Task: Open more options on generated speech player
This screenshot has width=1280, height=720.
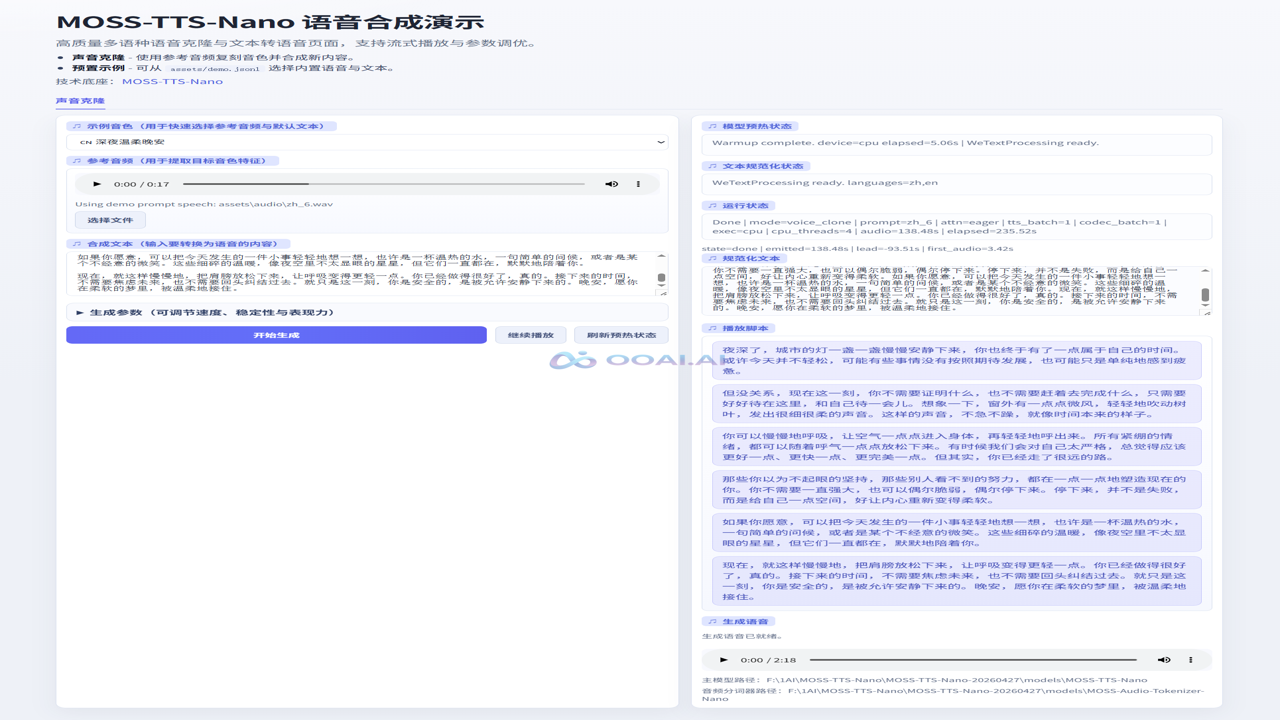Action: 1191,660
